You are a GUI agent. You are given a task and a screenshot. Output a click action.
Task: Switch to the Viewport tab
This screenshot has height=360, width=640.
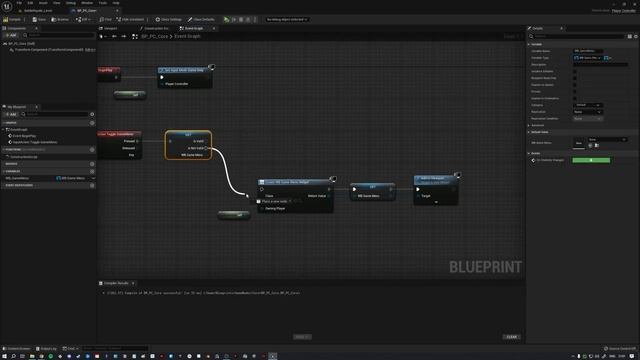tap(109, 28)
